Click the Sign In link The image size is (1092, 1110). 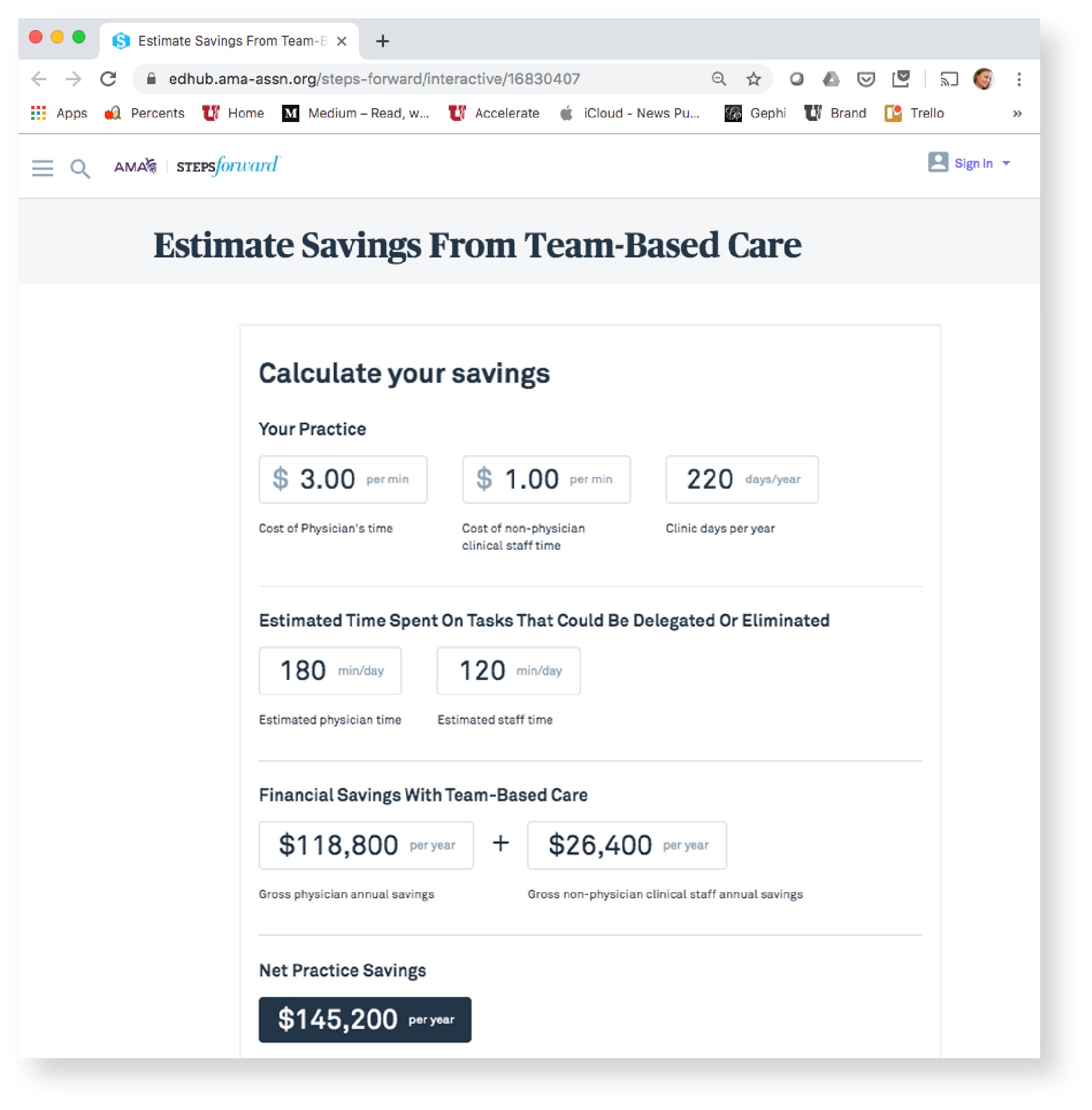click(x=973, y=163)
